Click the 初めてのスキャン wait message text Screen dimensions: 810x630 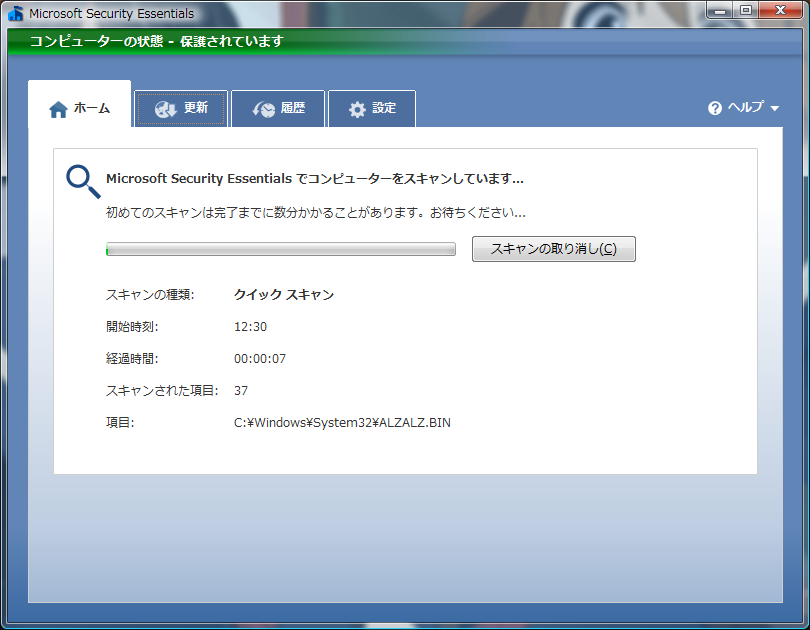[316, 213]
